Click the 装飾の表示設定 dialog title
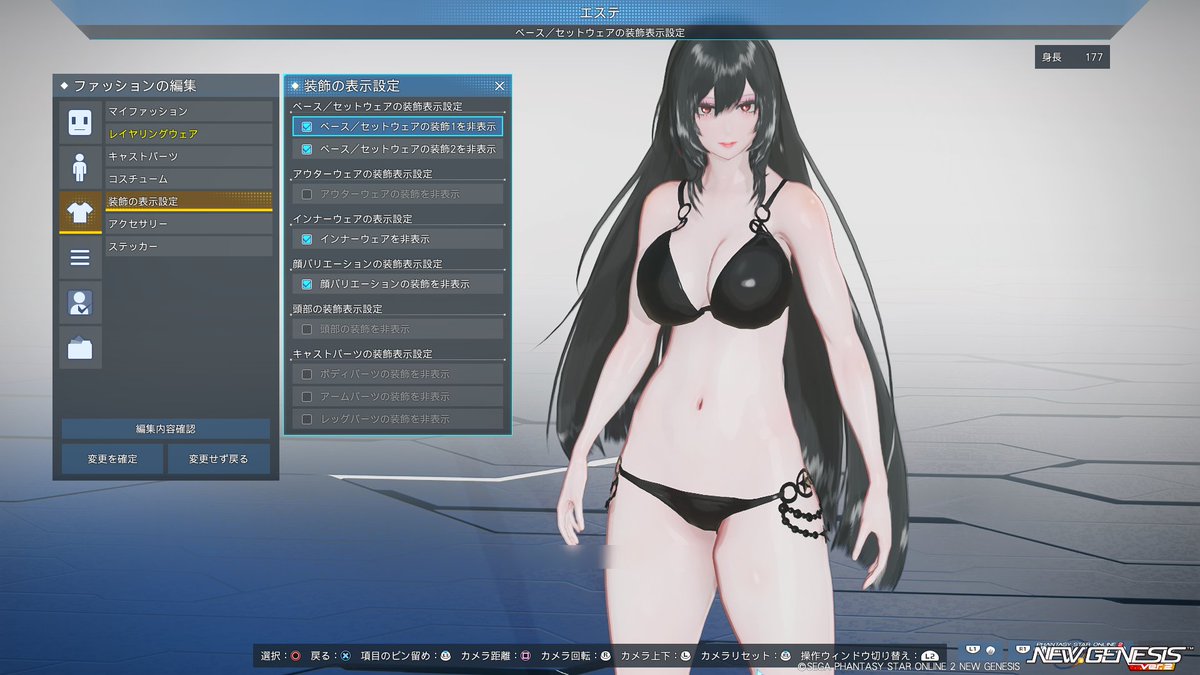Image resolution: width=1200 pixels, height=675 pixels. coord(350,86)
